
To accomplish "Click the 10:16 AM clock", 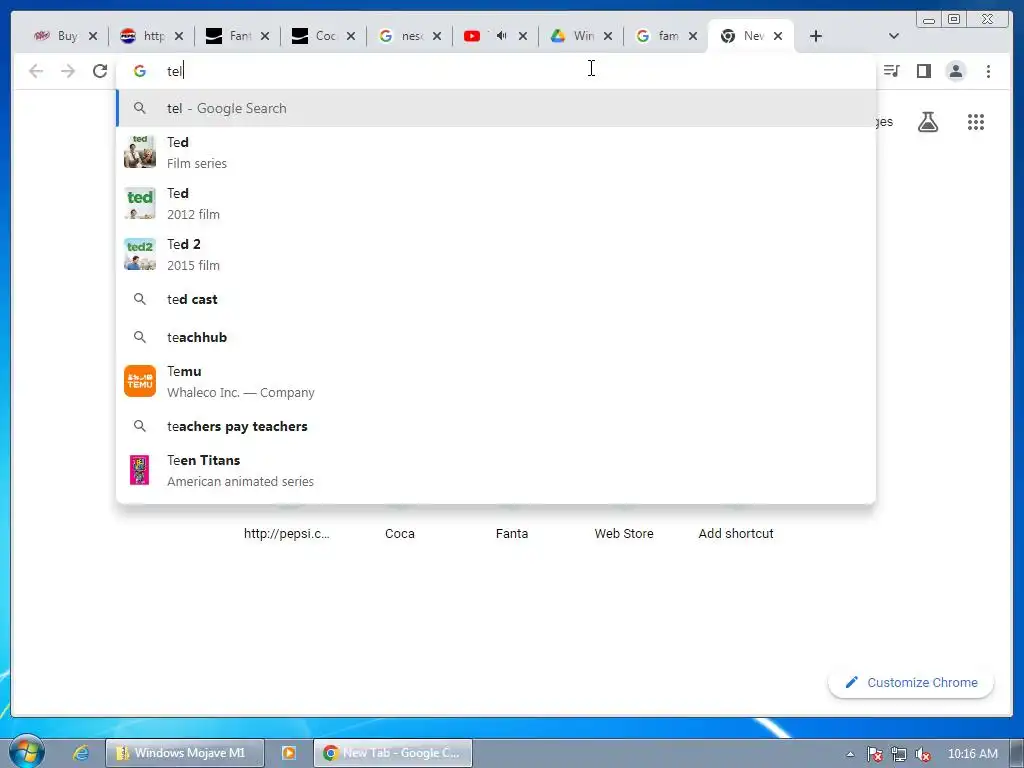I will tap(972, 754).
